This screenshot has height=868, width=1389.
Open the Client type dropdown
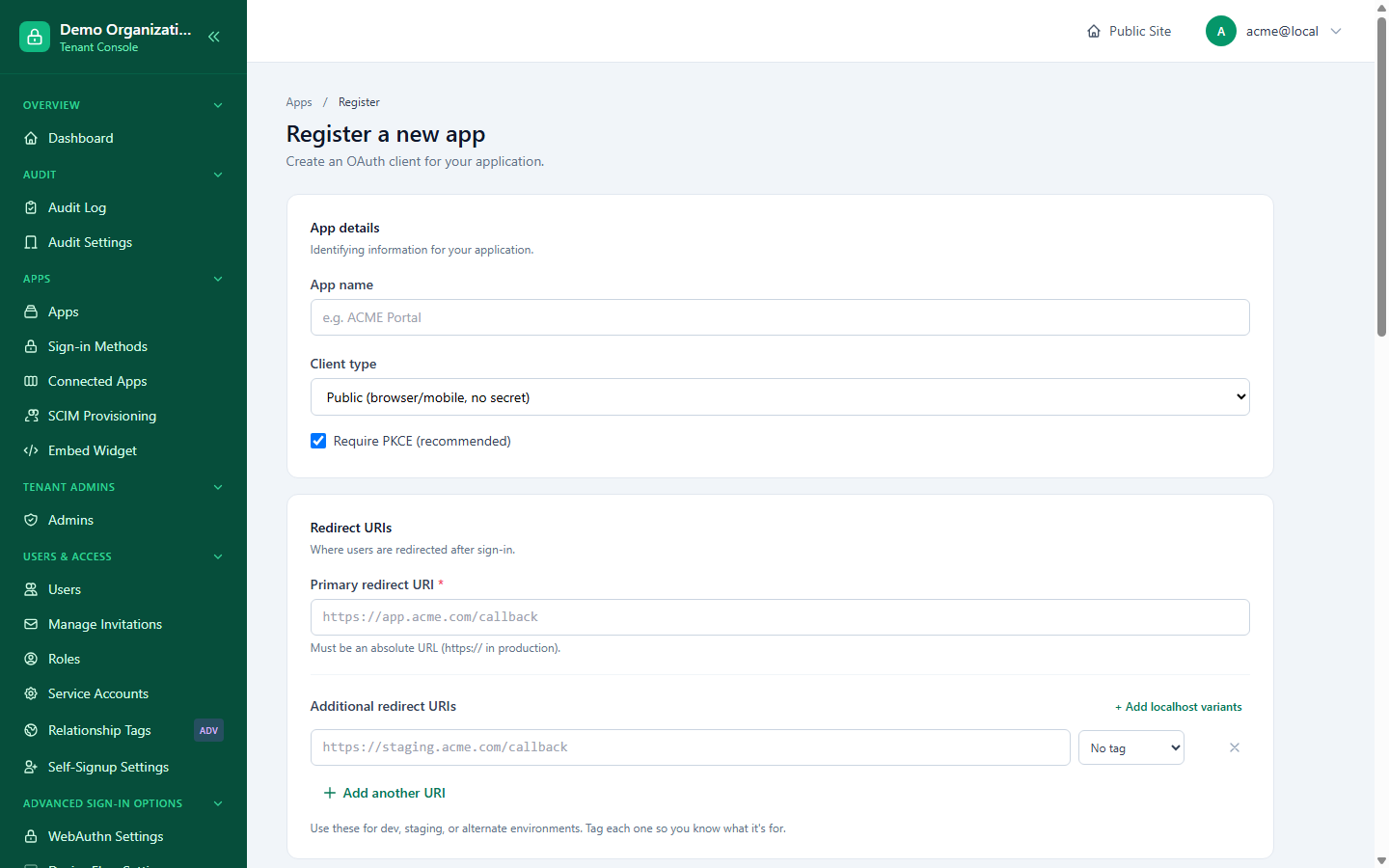[779, 397]
